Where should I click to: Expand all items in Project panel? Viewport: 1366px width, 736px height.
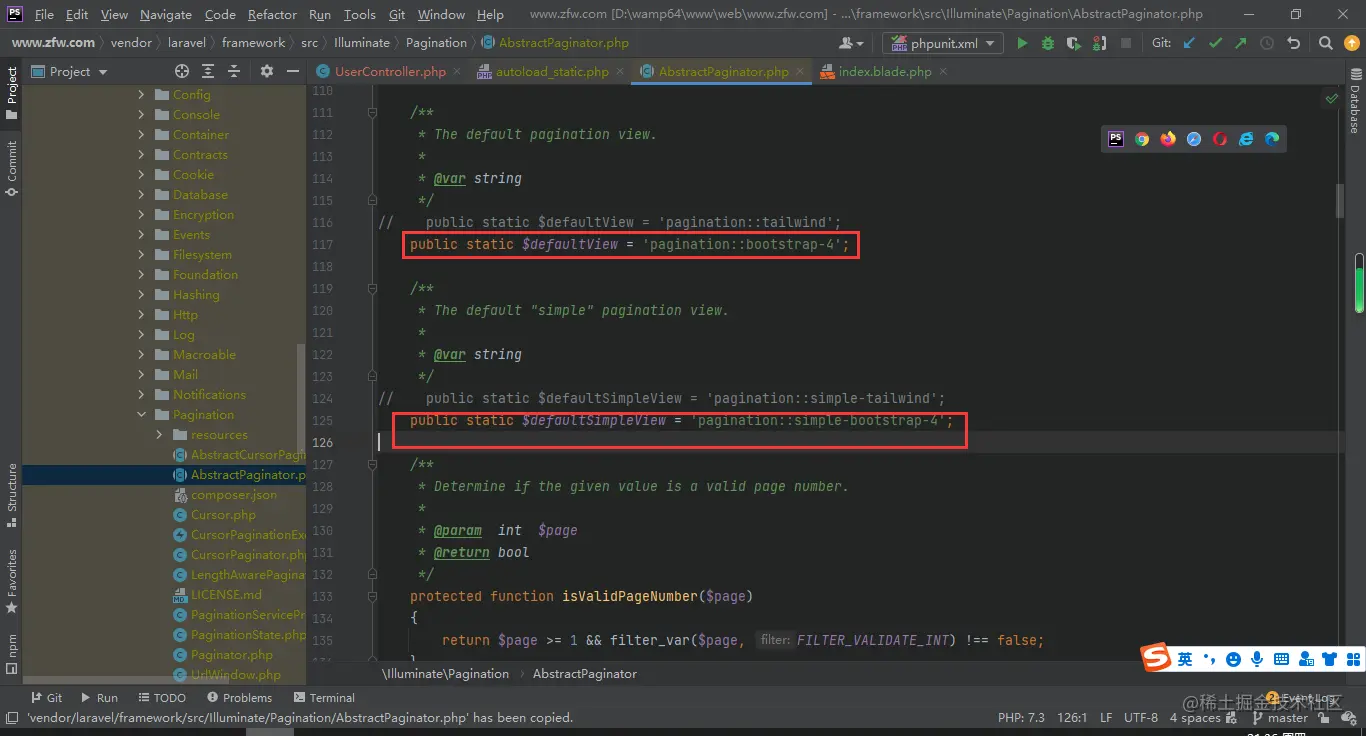[208, 71]
